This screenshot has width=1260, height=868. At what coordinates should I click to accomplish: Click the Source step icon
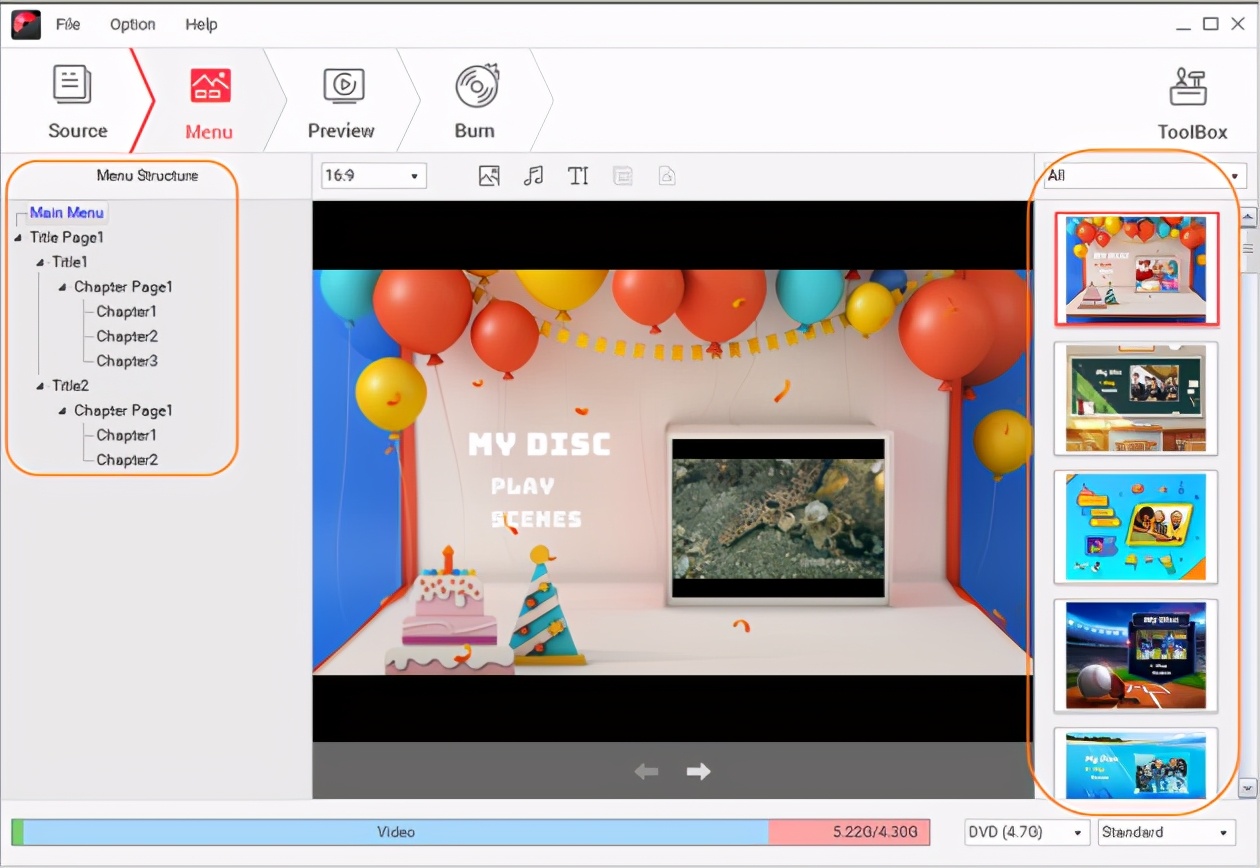76,99
